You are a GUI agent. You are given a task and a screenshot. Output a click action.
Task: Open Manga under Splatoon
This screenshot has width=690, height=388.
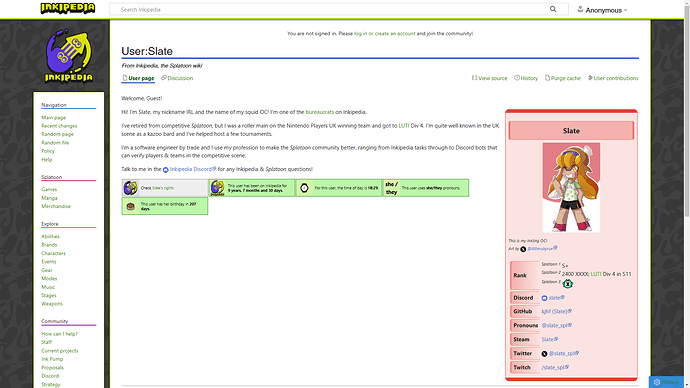(49, 198)
